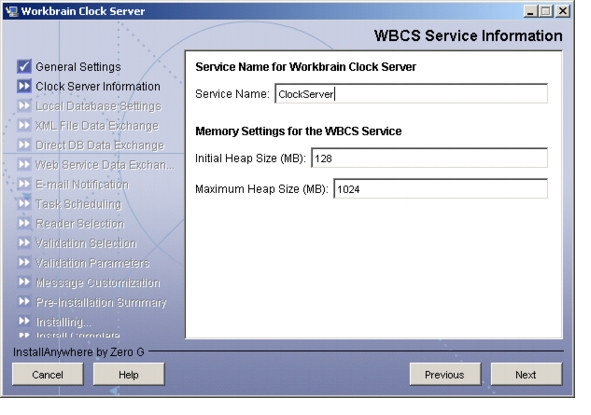Screen dimensions: 591x415
Task: Click the Validation Selection arrow icon
Action: (24, 243)
